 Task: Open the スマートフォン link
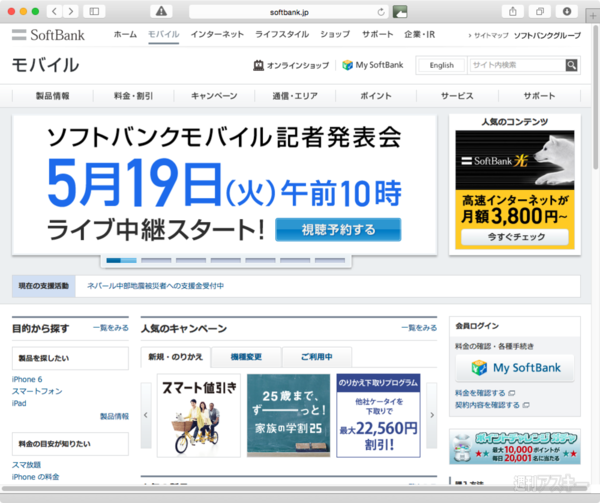point(37,391)
